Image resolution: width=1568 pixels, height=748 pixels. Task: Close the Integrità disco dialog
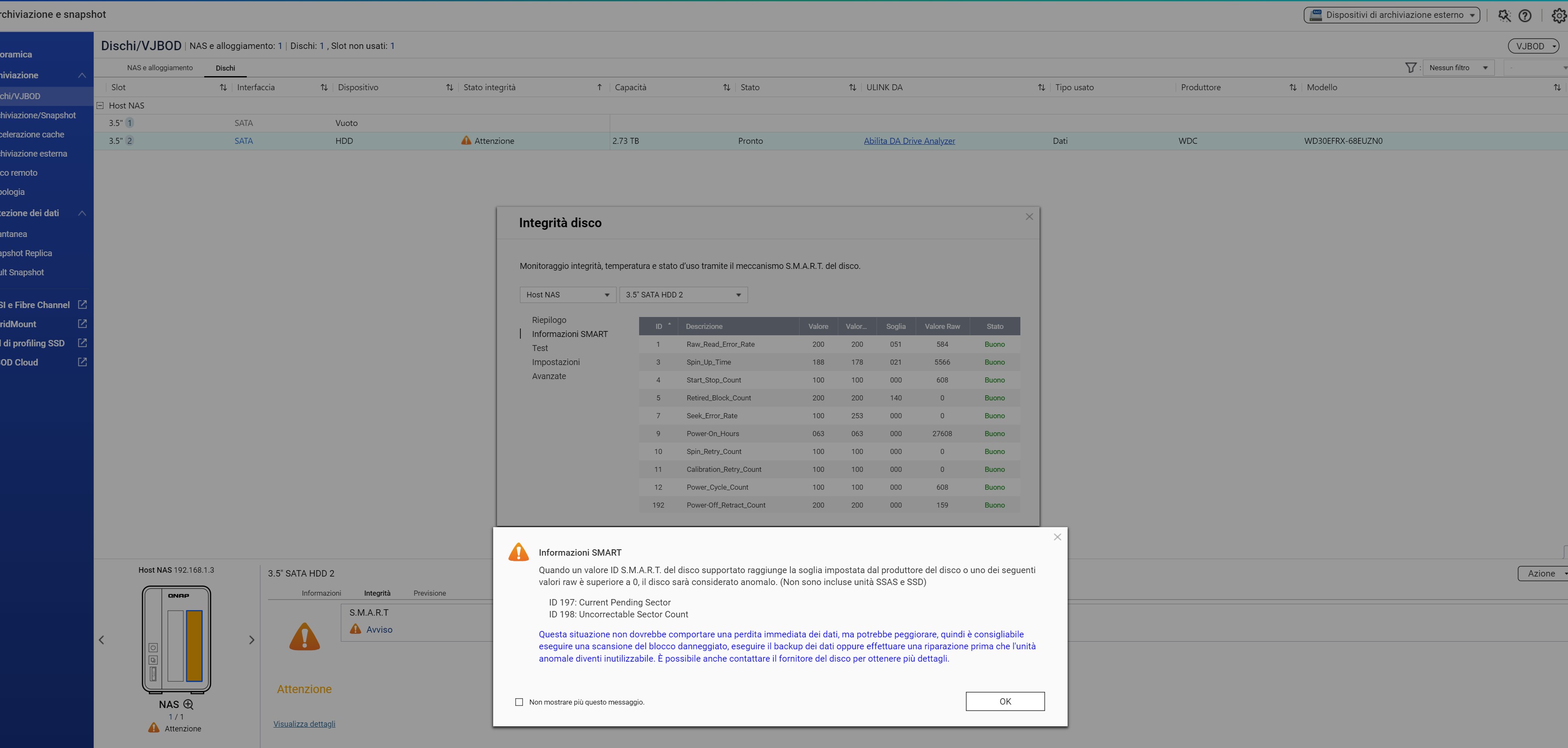[x=1029, y=217]
